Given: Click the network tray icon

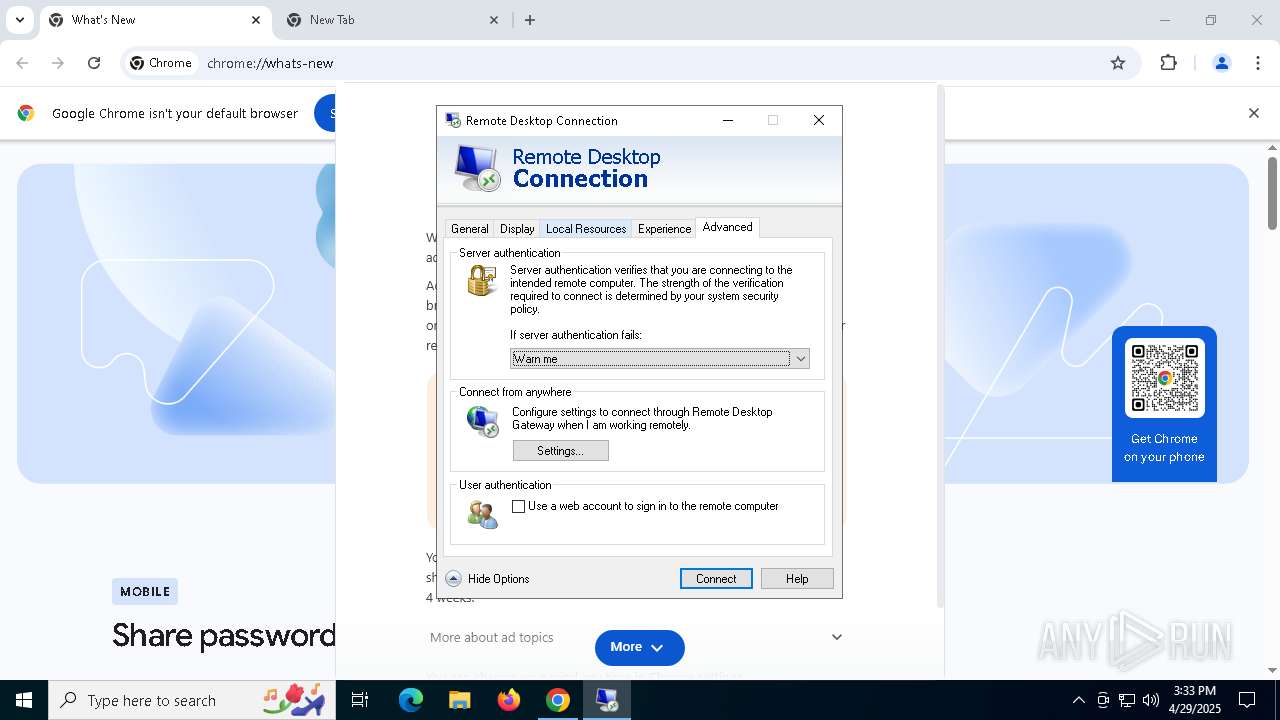Looking at the screenshot, I should click(x=1127, y=700).
